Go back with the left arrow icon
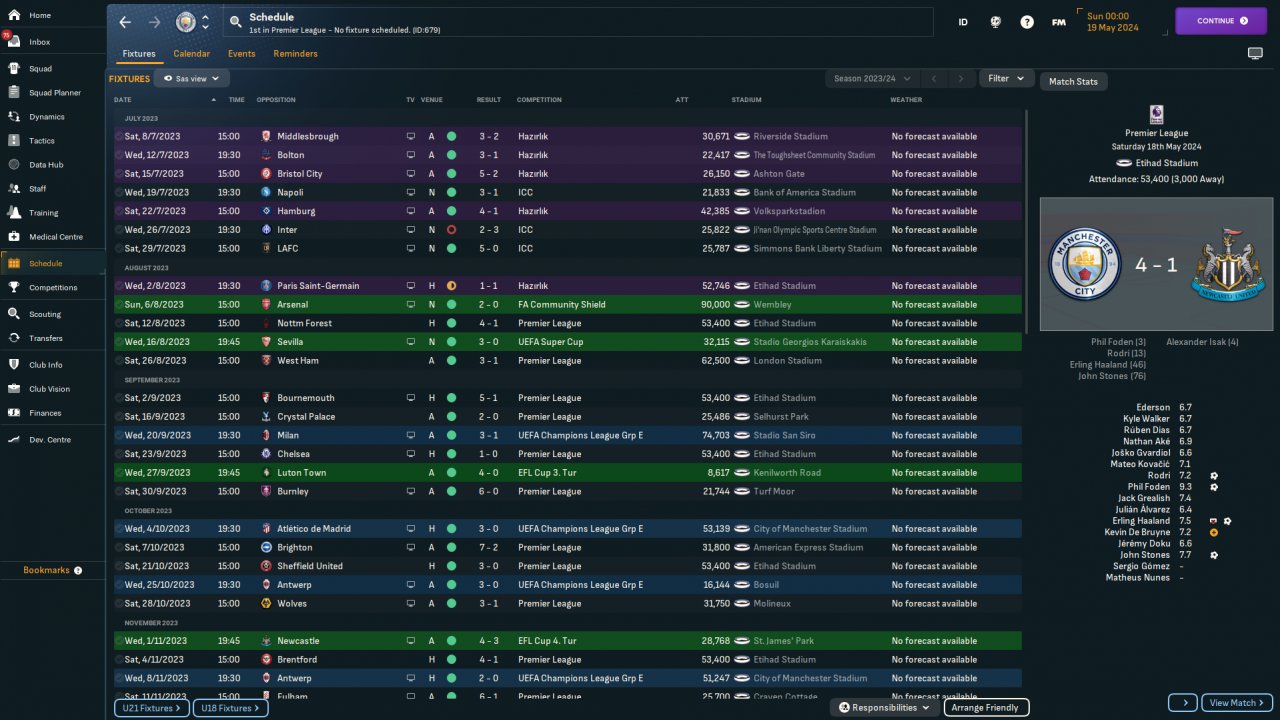Viewport: 1280px width, 720px height. coord(125,22)
